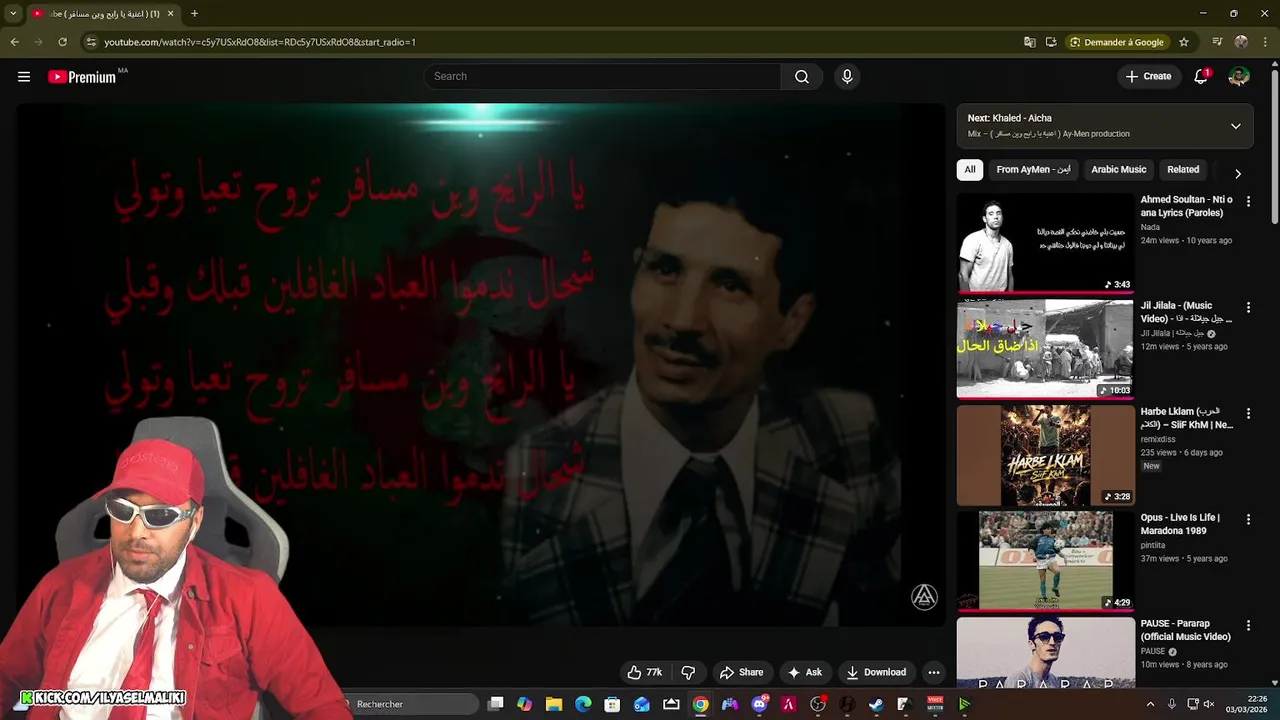The height and width of the screenshot is (720, 1280).
Task: Open Opus Live Is Life thumbnail
Action: pyautogui.click(x=1045, y=561)
